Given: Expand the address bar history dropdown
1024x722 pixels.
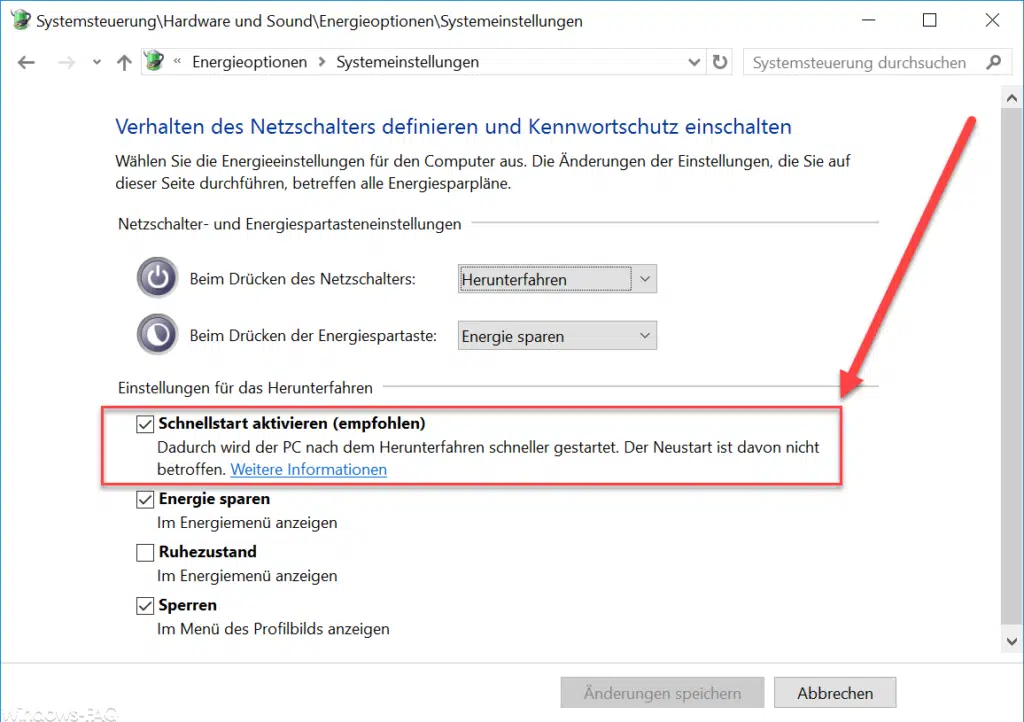Looking at the screenshot, I should pos(695,62).
